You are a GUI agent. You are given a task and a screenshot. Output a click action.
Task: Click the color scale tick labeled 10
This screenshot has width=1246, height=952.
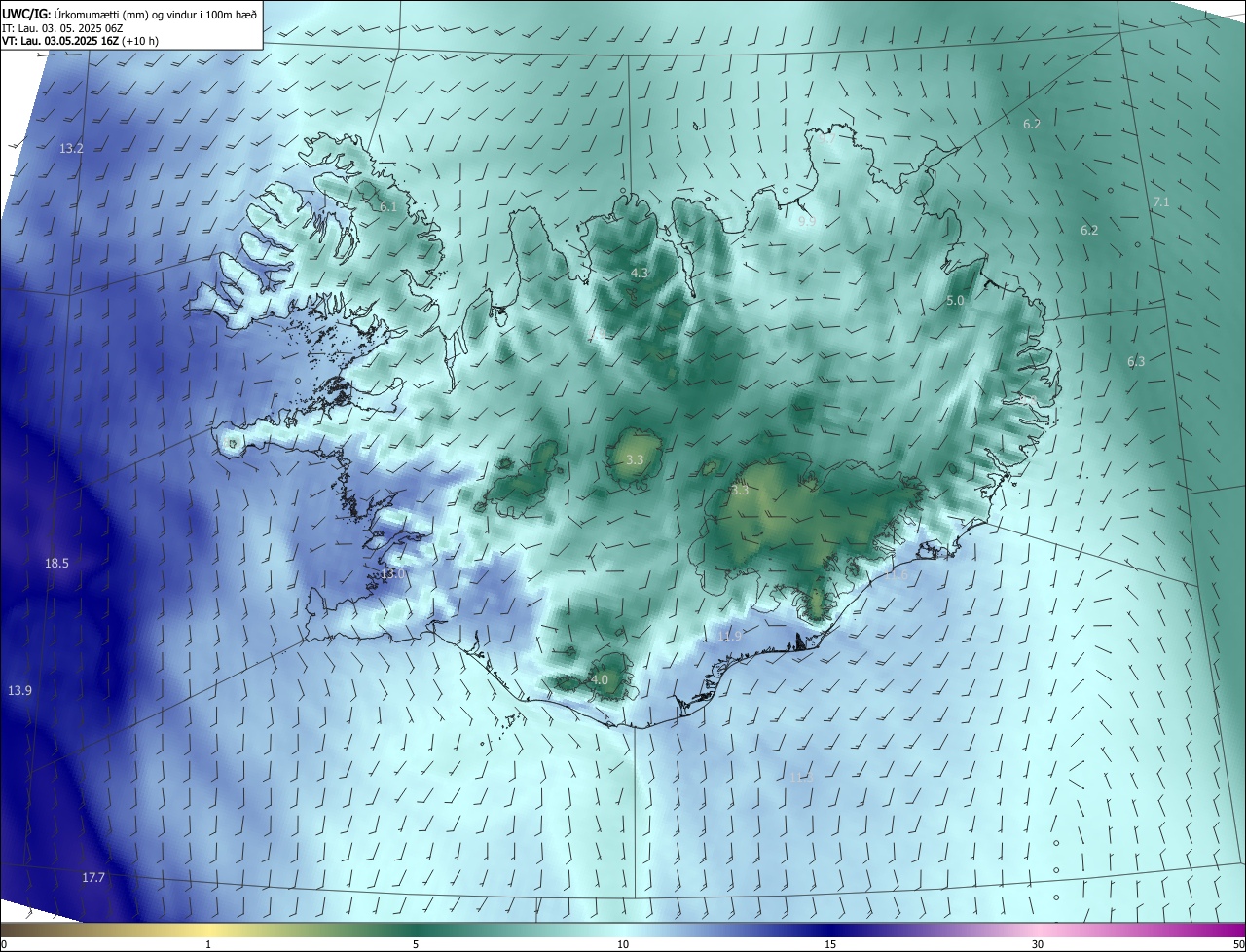click(x=623, y=944)
